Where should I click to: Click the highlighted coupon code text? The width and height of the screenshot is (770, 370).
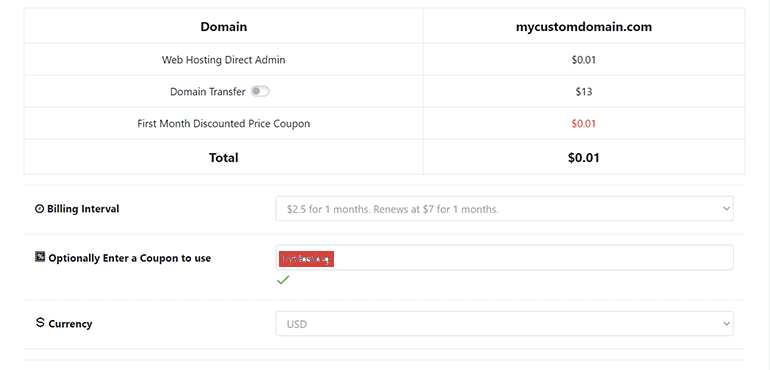point(306,258)
